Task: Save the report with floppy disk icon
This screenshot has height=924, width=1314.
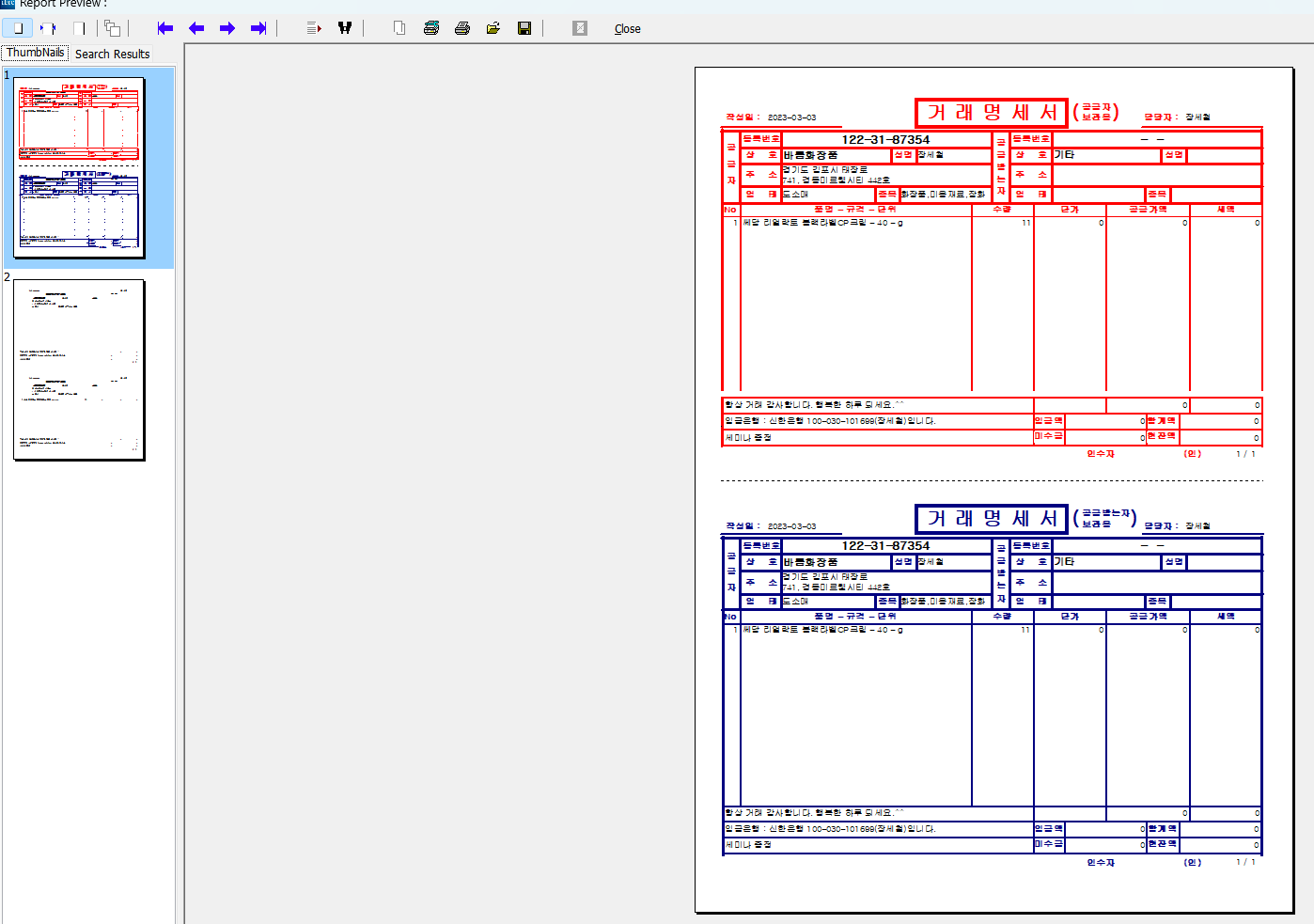Action: [524, 28]
